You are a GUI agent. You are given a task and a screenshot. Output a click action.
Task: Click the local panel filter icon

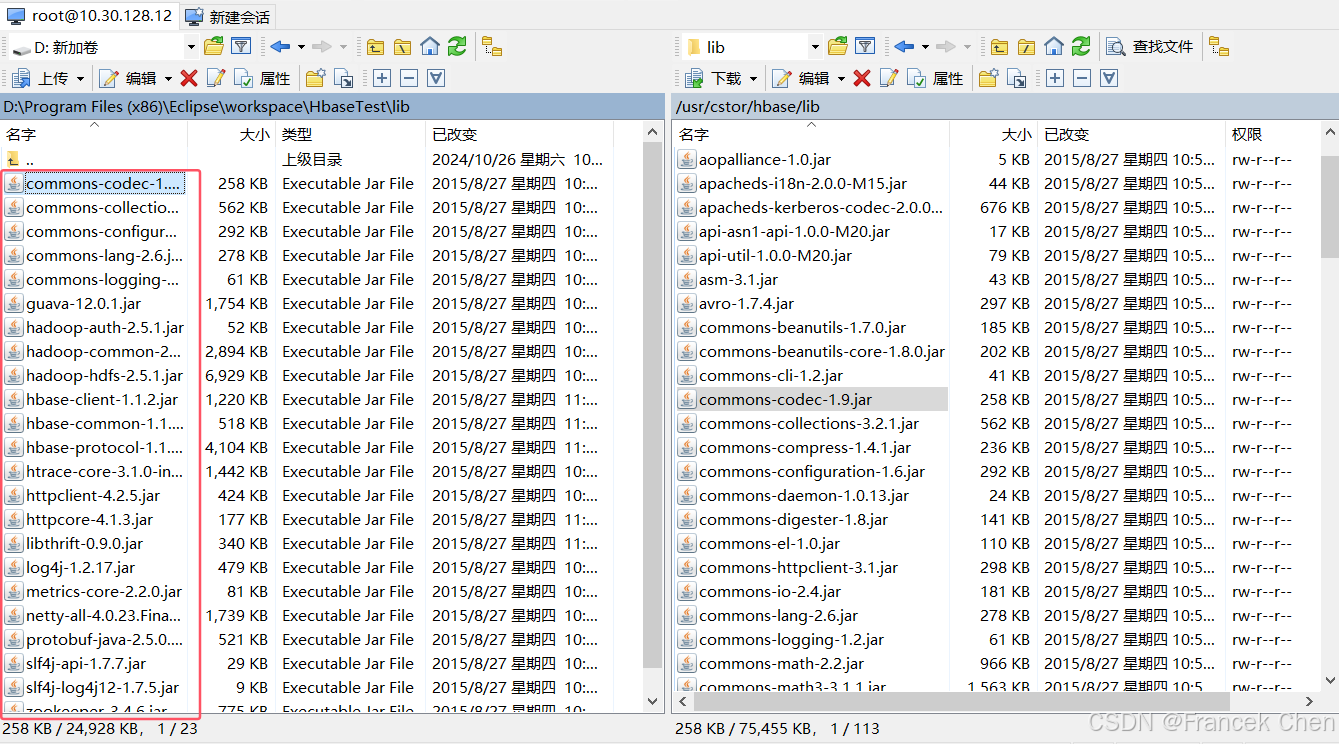click(241, 47)
